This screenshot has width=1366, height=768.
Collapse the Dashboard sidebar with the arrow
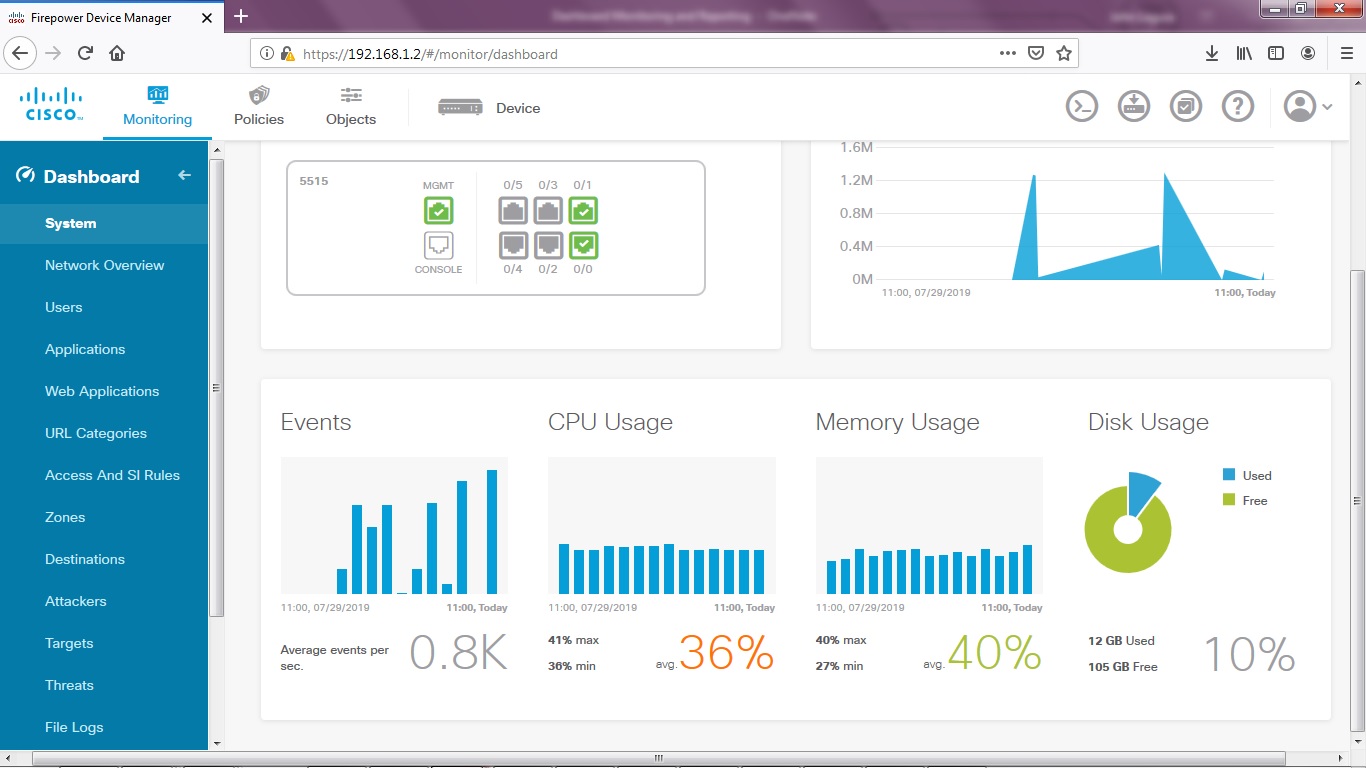pyautogui.click(x=184, y=175)
